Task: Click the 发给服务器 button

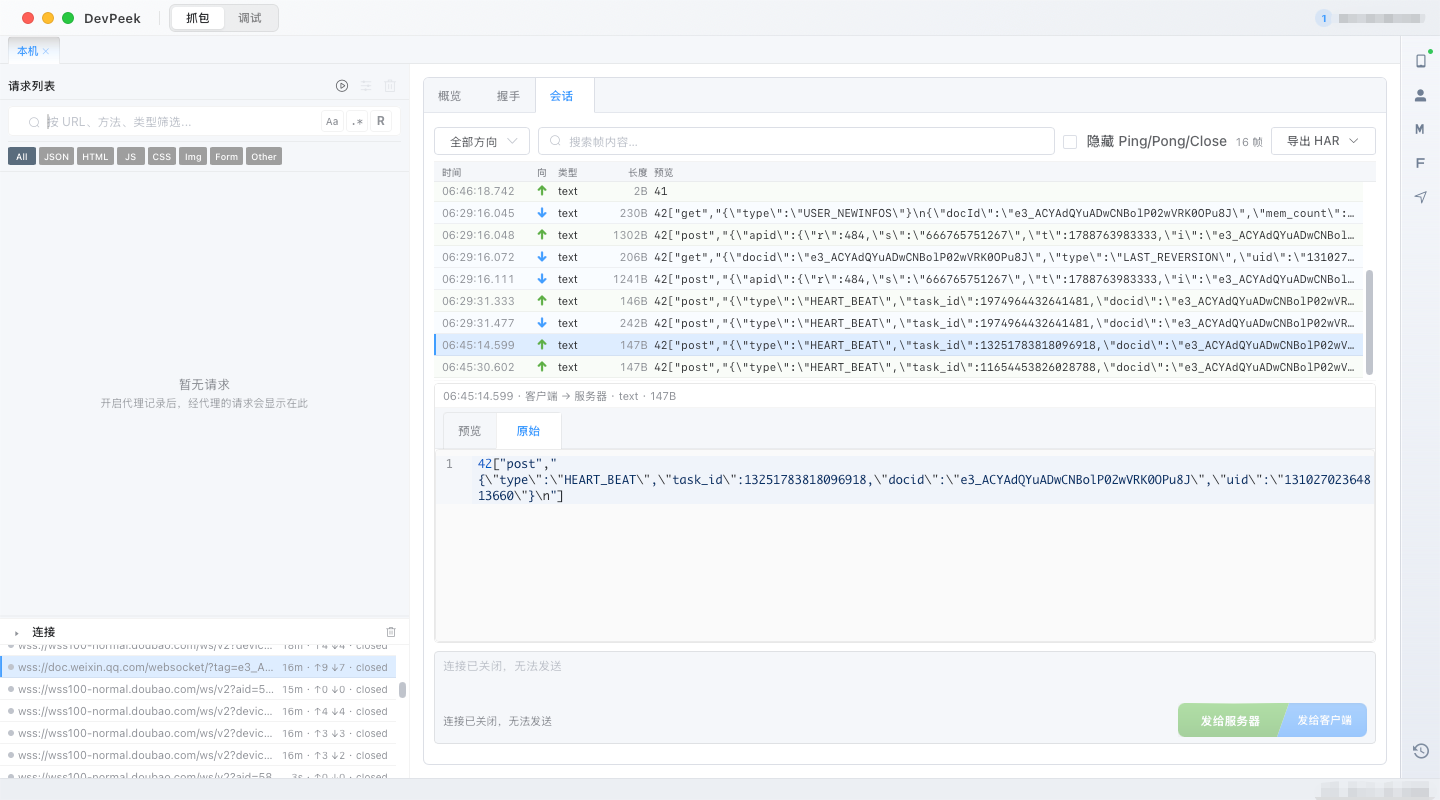Action: [1230, 720]
